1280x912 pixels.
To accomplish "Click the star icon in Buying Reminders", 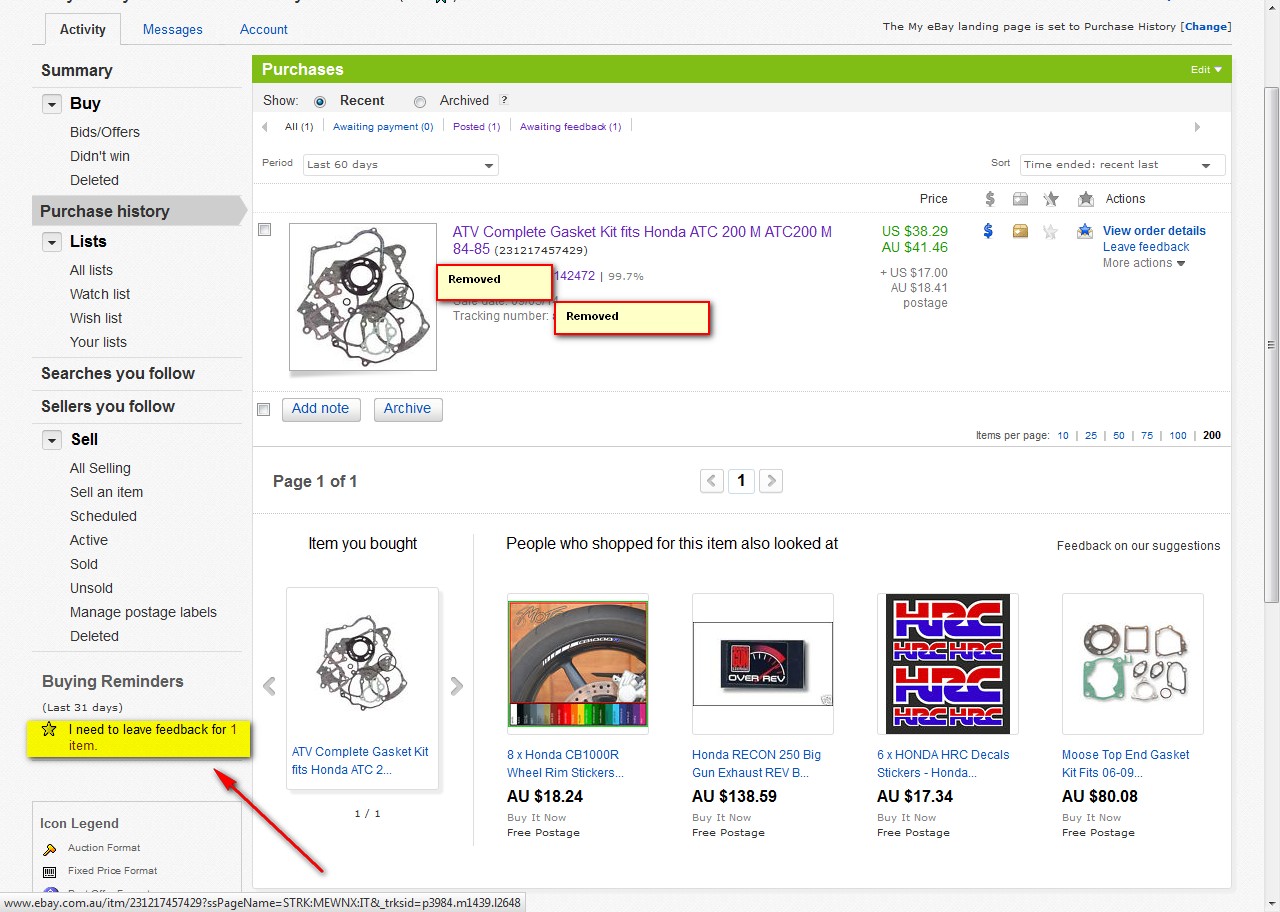I will [x=49, y=730].
